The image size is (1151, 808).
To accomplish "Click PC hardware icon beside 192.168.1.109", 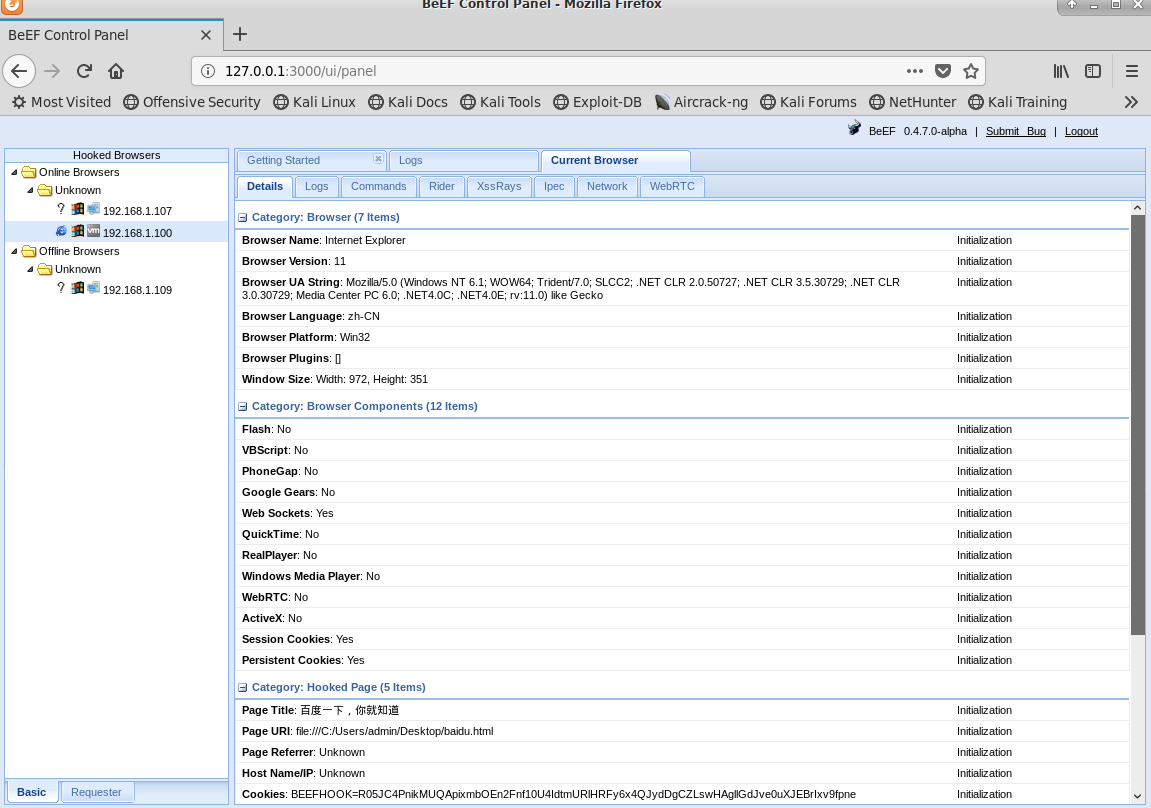I will [93, 288].
